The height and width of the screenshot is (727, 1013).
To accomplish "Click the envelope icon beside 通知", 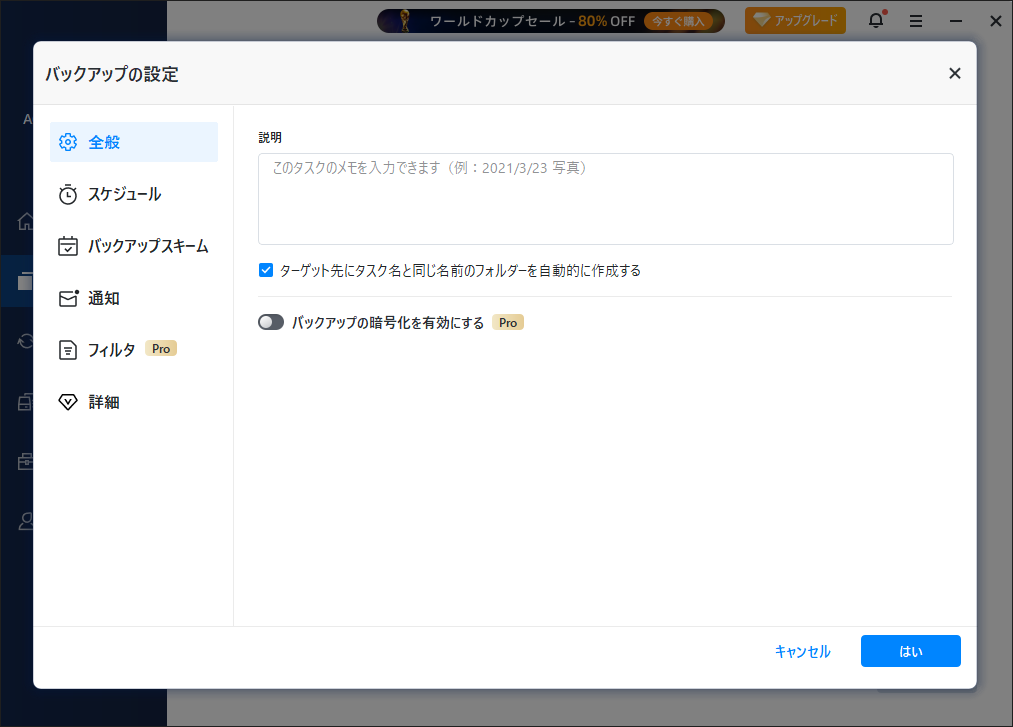I will [x=68, y=298].
